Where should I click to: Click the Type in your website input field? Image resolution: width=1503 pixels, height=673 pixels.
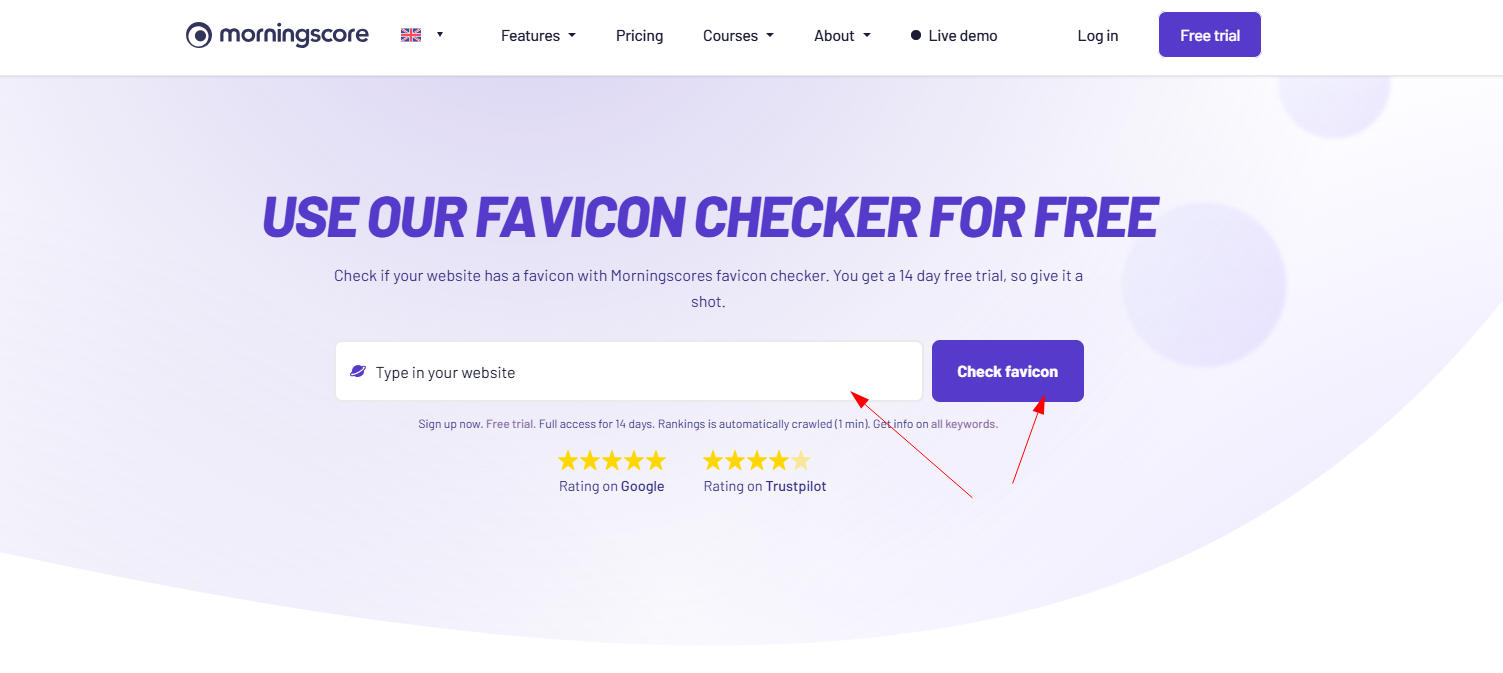(628, 371)
